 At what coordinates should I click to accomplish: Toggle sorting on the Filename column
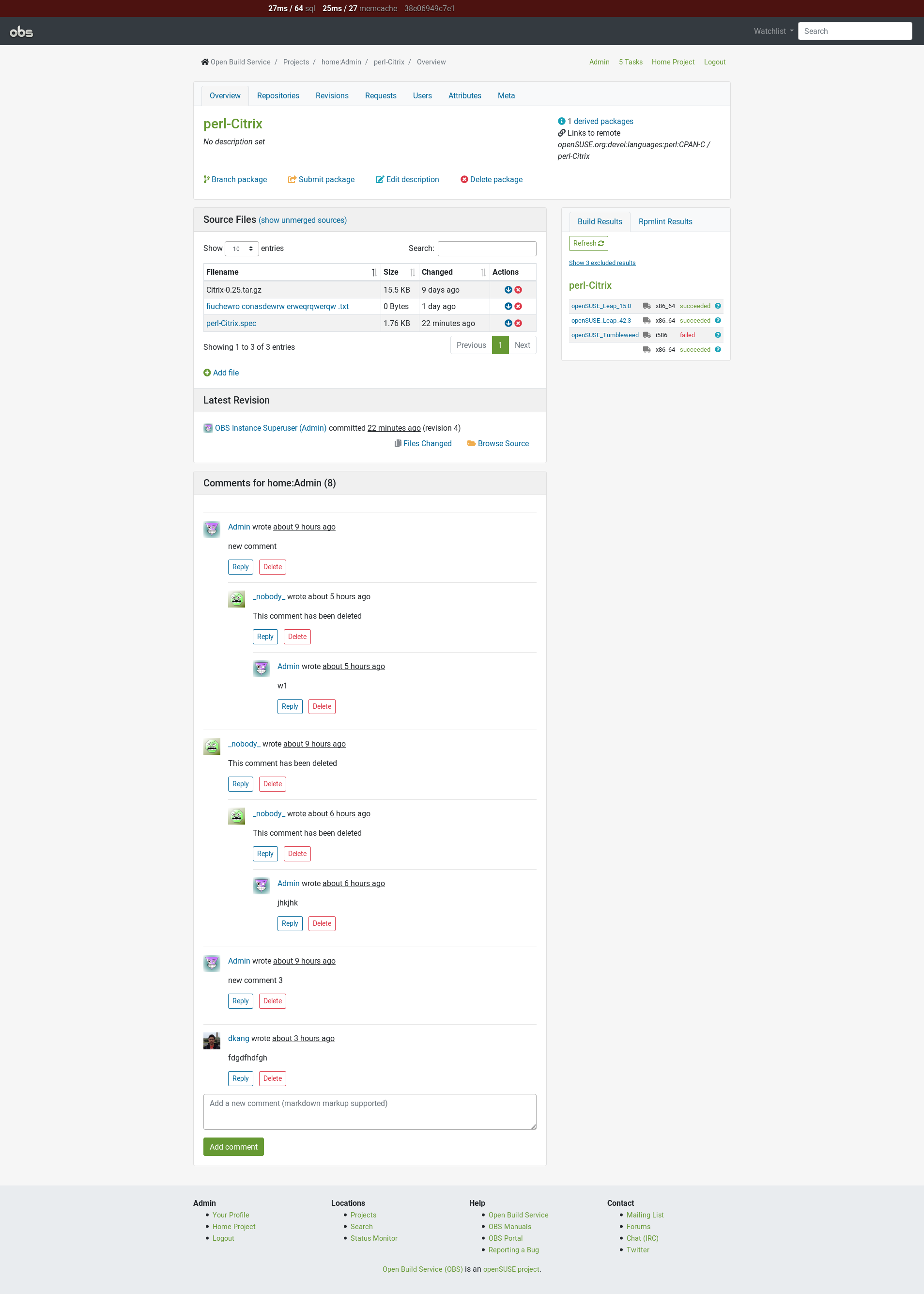[374, 272]
